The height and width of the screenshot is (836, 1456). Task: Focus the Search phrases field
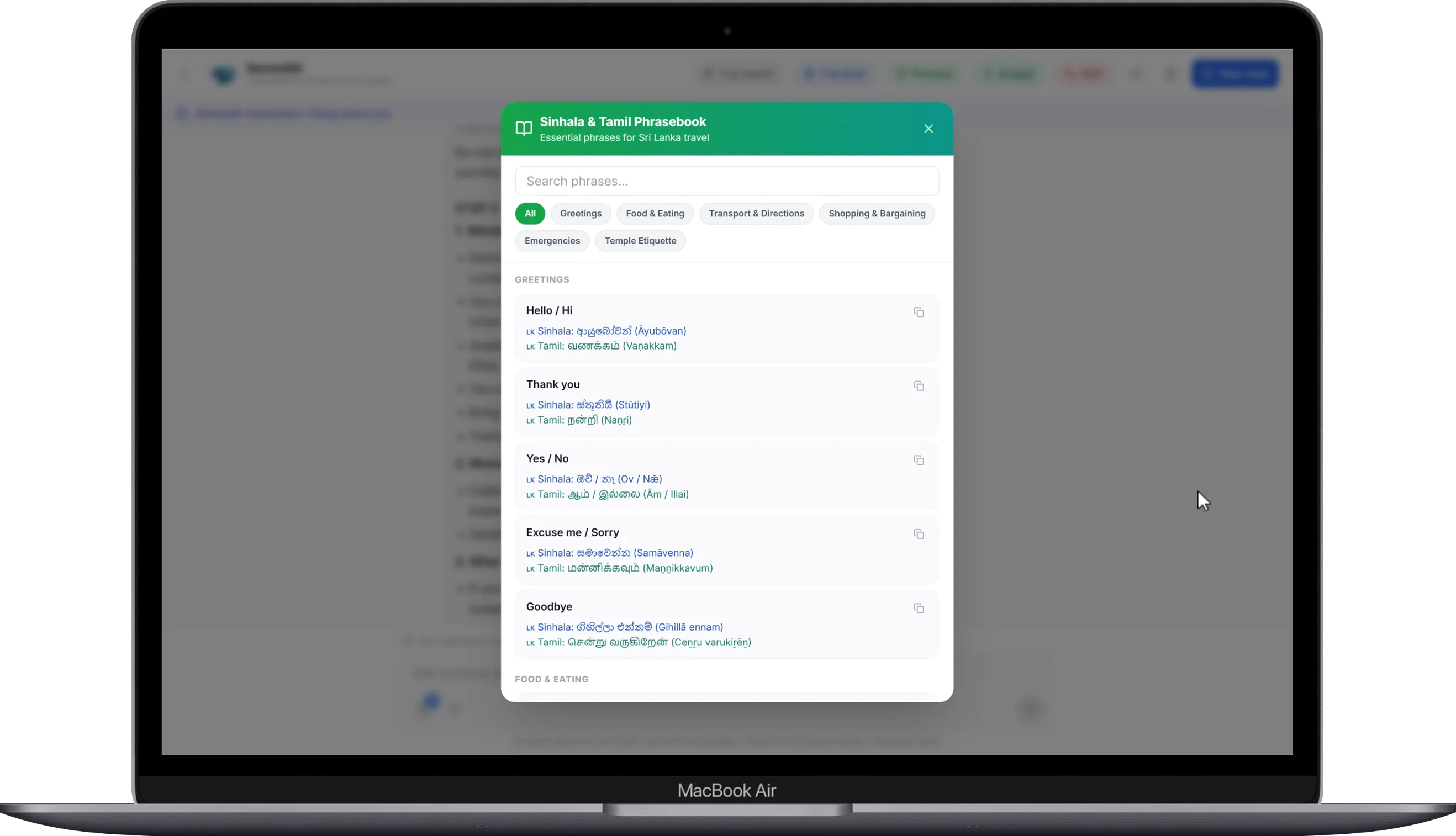[x=726, y=182]
